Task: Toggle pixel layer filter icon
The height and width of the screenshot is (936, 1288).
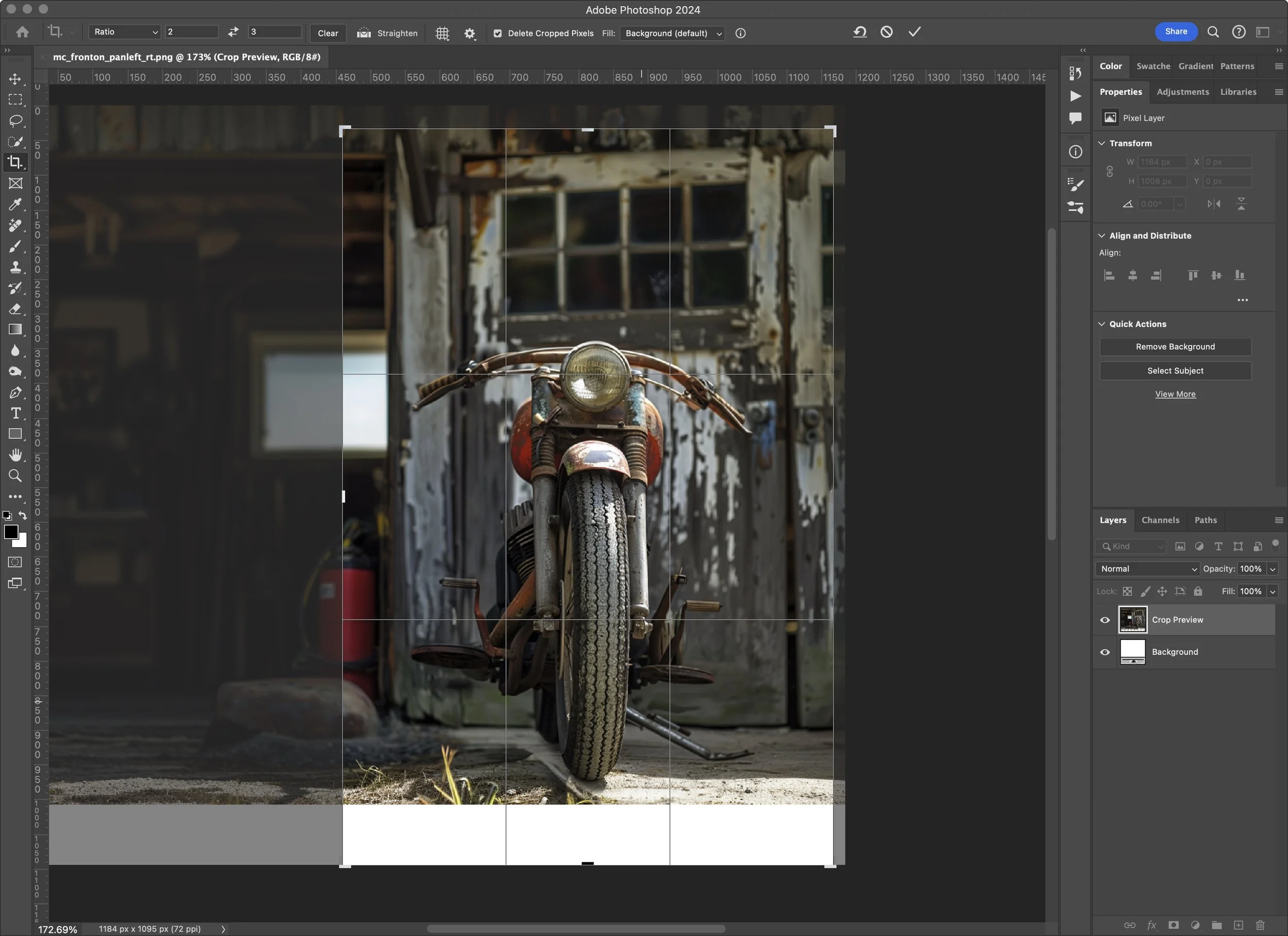Action: (1180, 547)
